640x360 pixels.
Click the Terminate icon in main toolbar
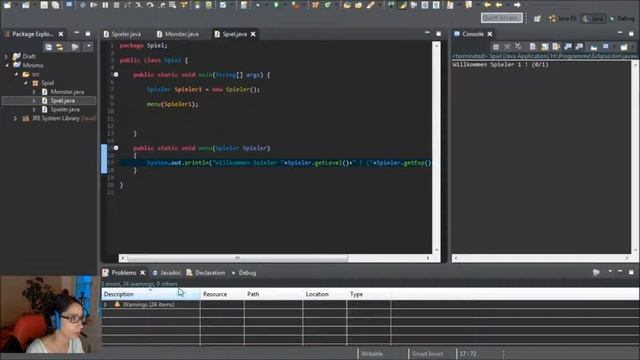click(116, 5)
